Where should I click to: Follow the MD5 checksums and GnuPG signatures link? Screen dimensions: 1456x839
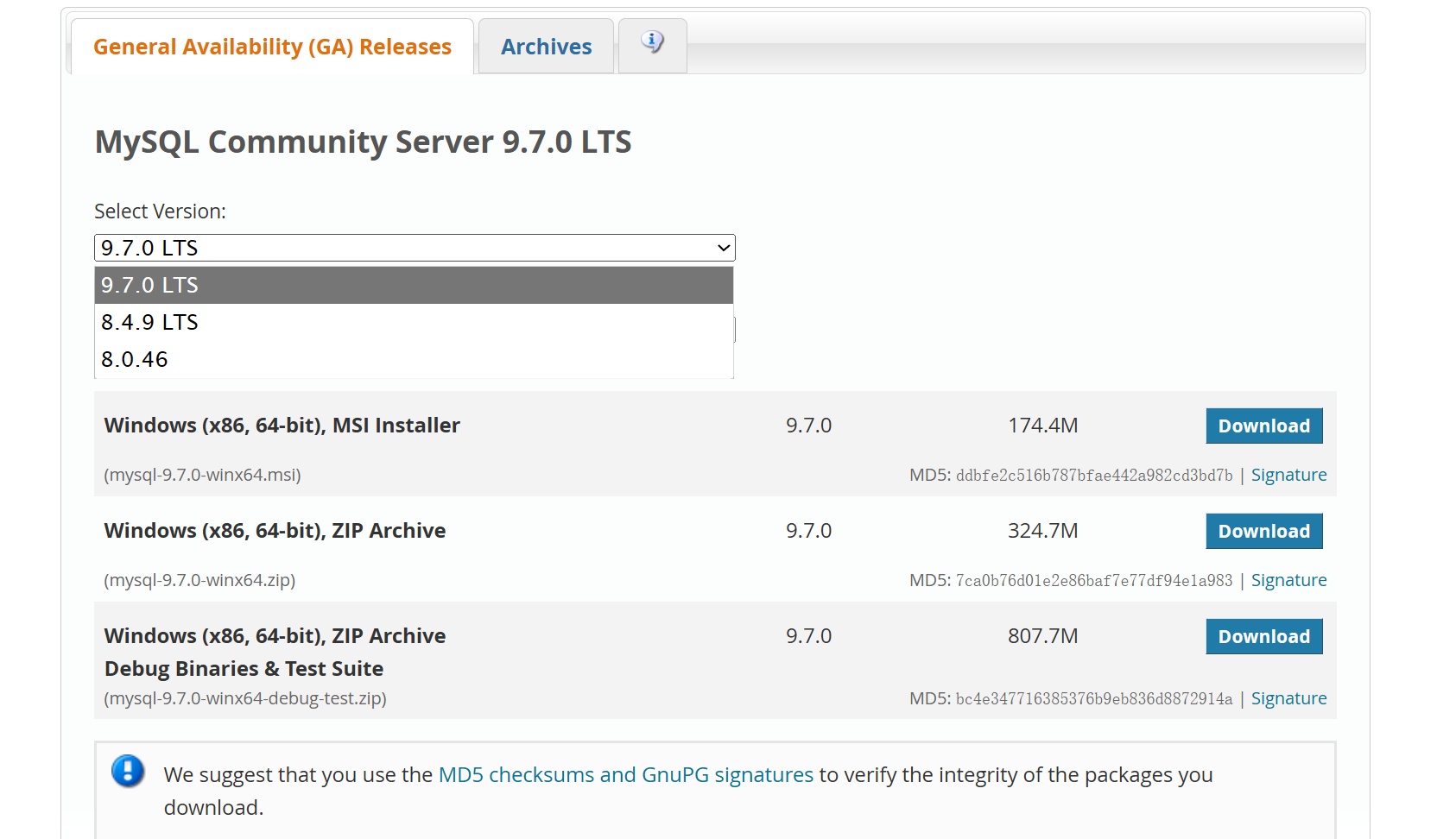click(x=626, y=775)
